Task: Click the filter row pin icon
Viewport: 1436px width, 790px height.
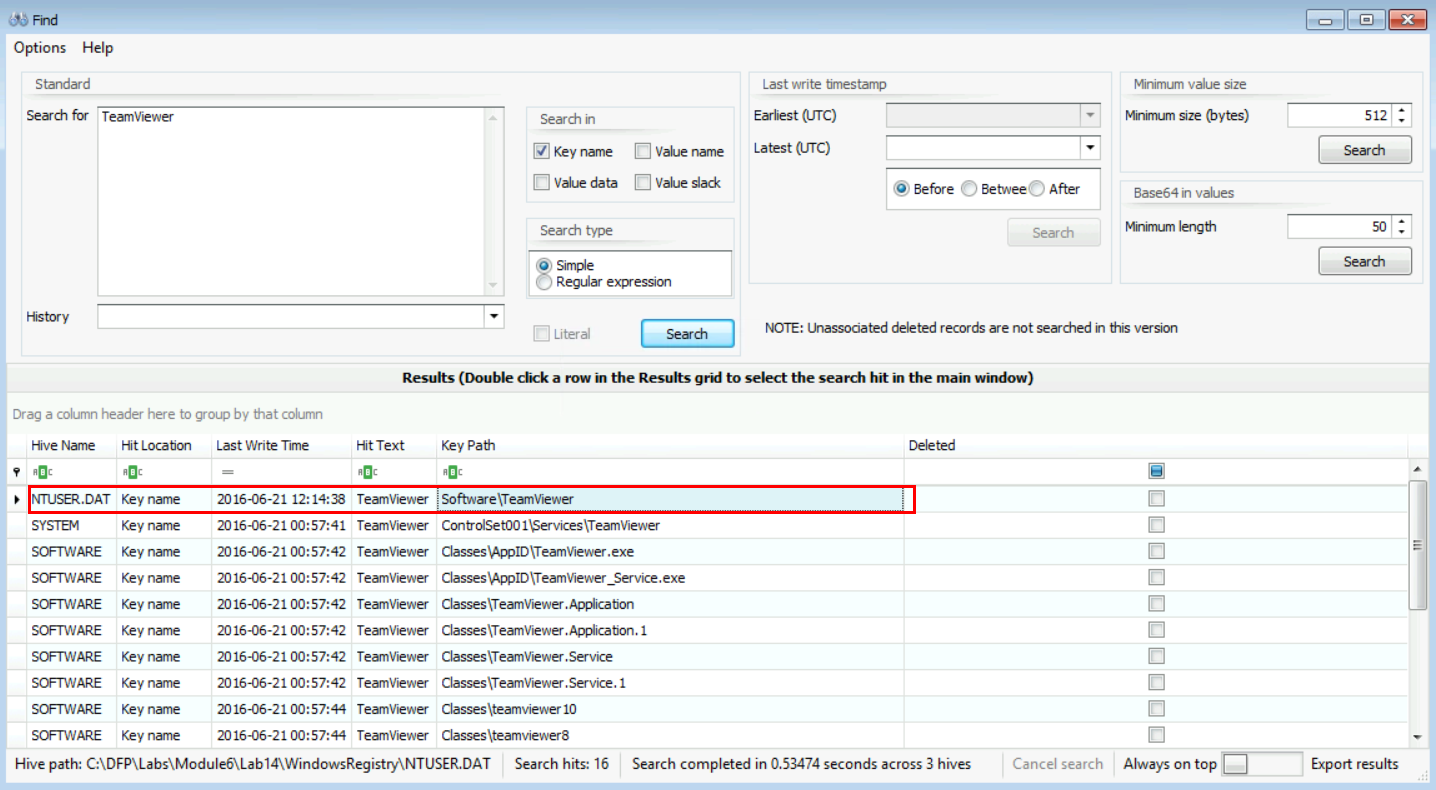Action: pyautogui.click(x=16, y=472)
